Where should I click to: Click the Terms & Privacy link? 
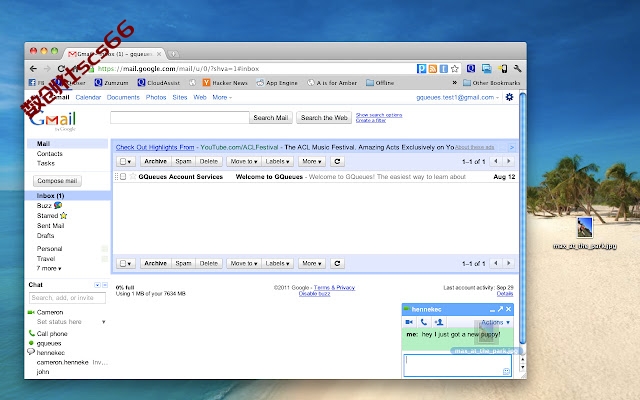click(x=334, y=287)
